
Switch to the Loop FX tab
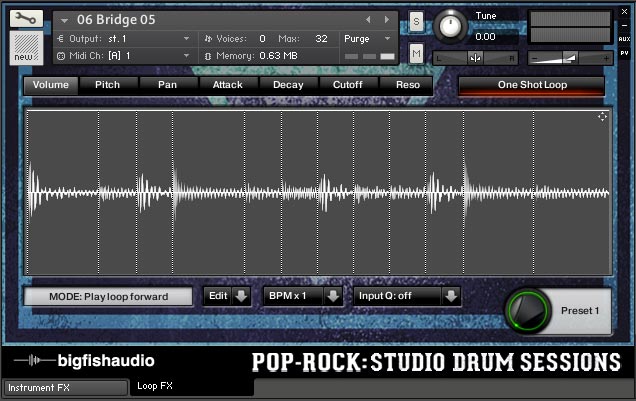point(191,386)
